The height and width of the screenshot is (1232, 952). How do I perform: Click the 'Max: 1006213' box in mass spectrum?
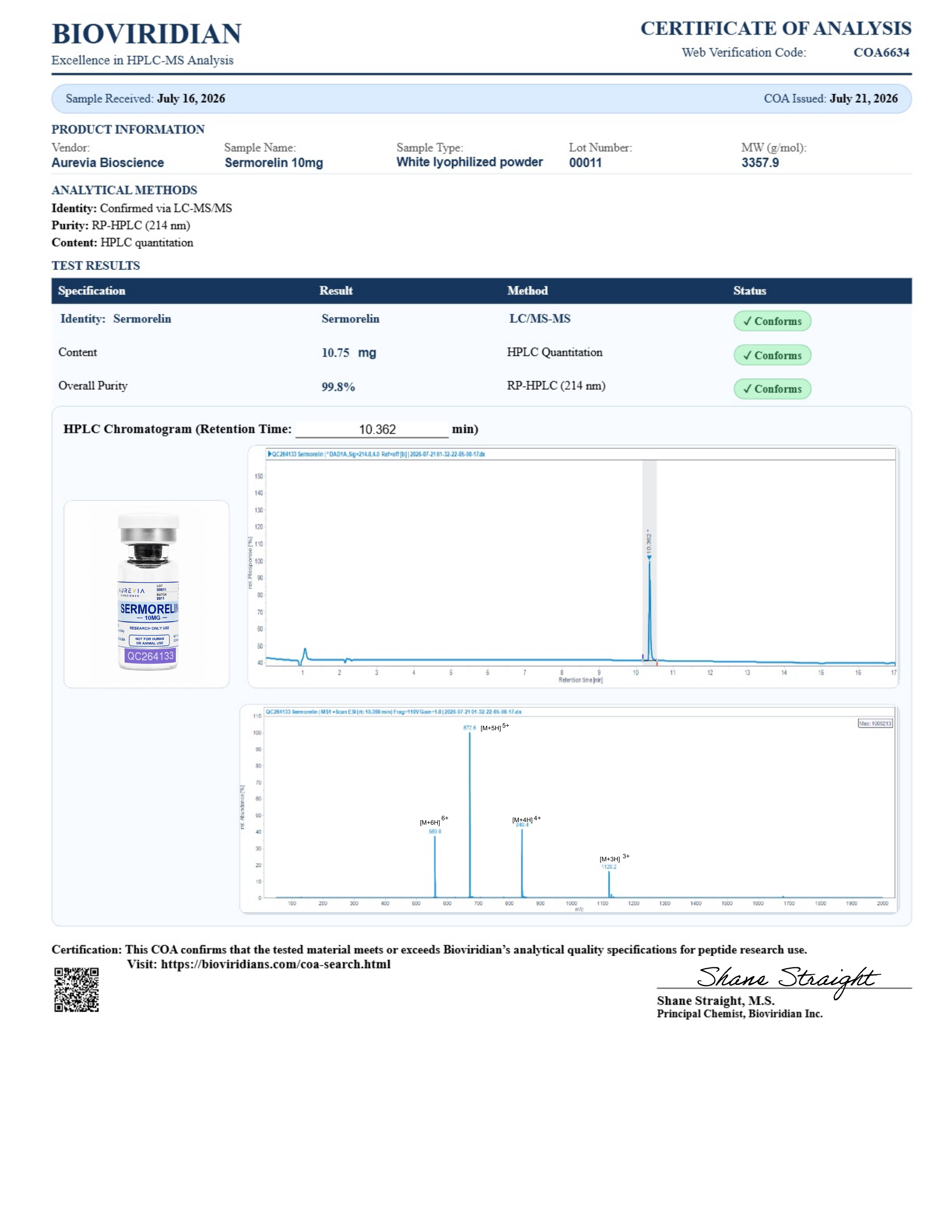point(875,723)
